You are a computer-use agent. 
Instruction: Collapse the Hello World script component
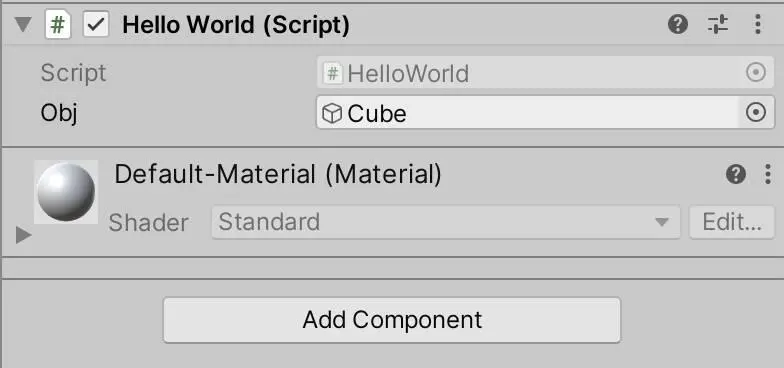point(22,24)
